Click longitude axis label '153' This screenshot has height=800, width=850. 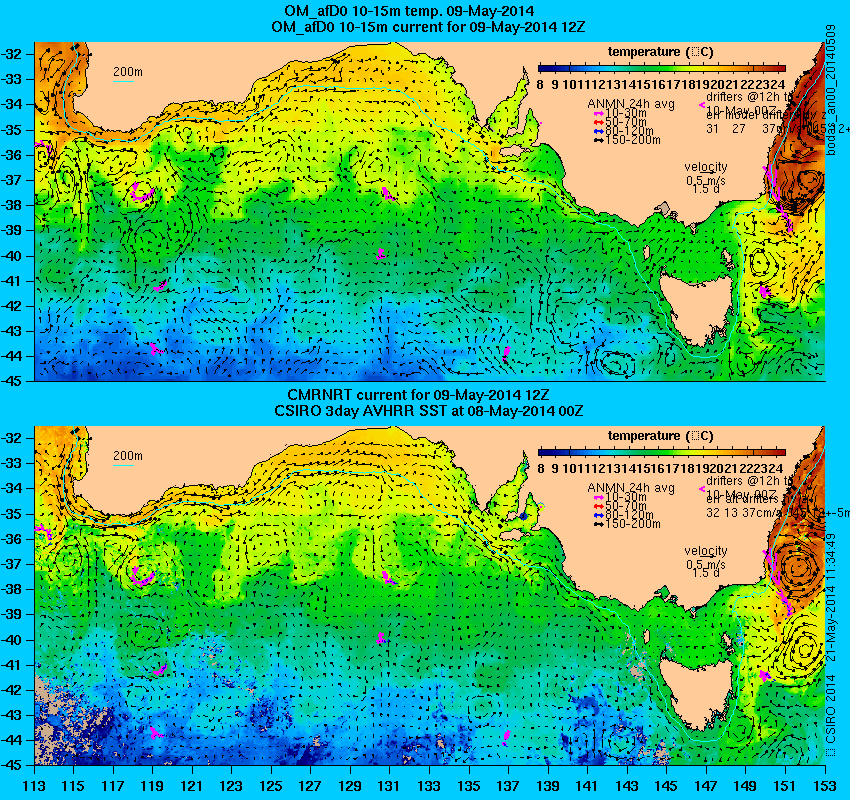pyautogui.click(x=825, y=786)
